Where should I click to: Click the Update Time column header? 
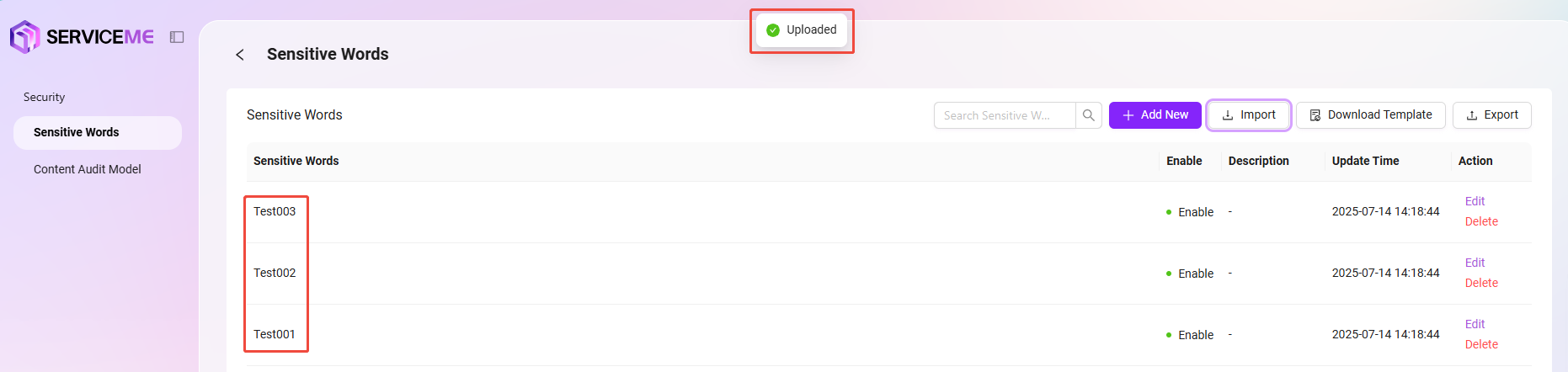click(1365, 161)
